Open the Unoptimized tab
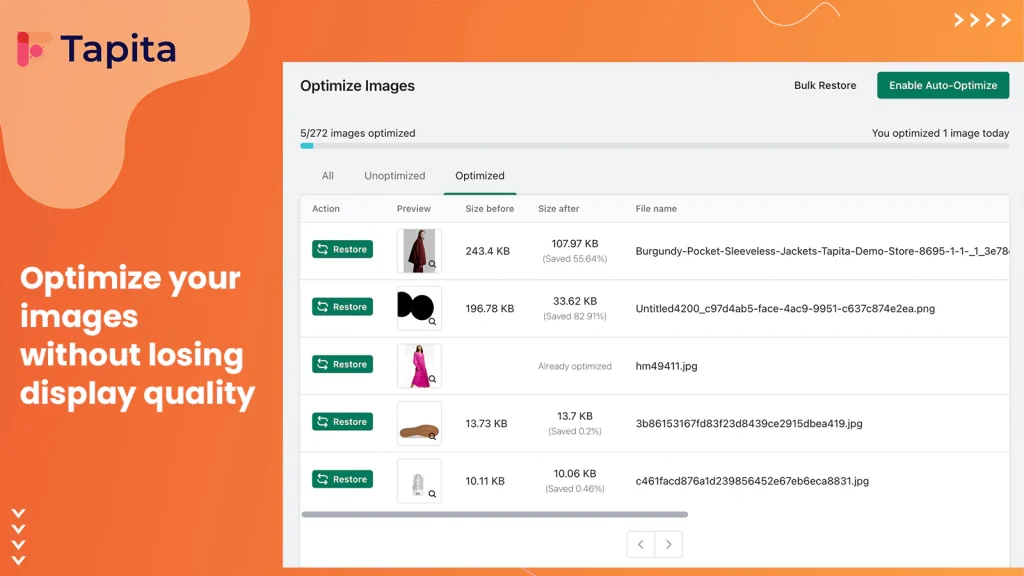The height and width of the screenshot is (576, 1024). [394, 176]
